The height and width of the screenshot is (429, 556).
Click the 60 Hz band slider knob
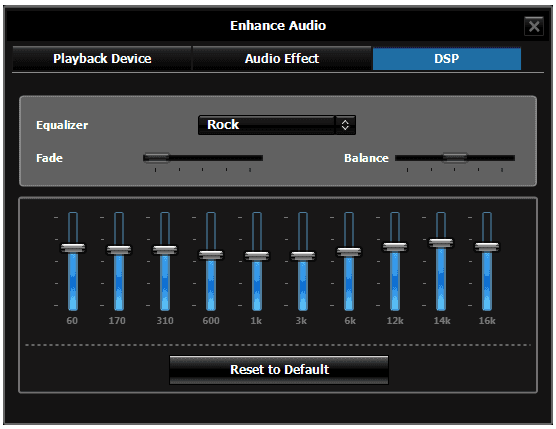[x=73, y=247]
